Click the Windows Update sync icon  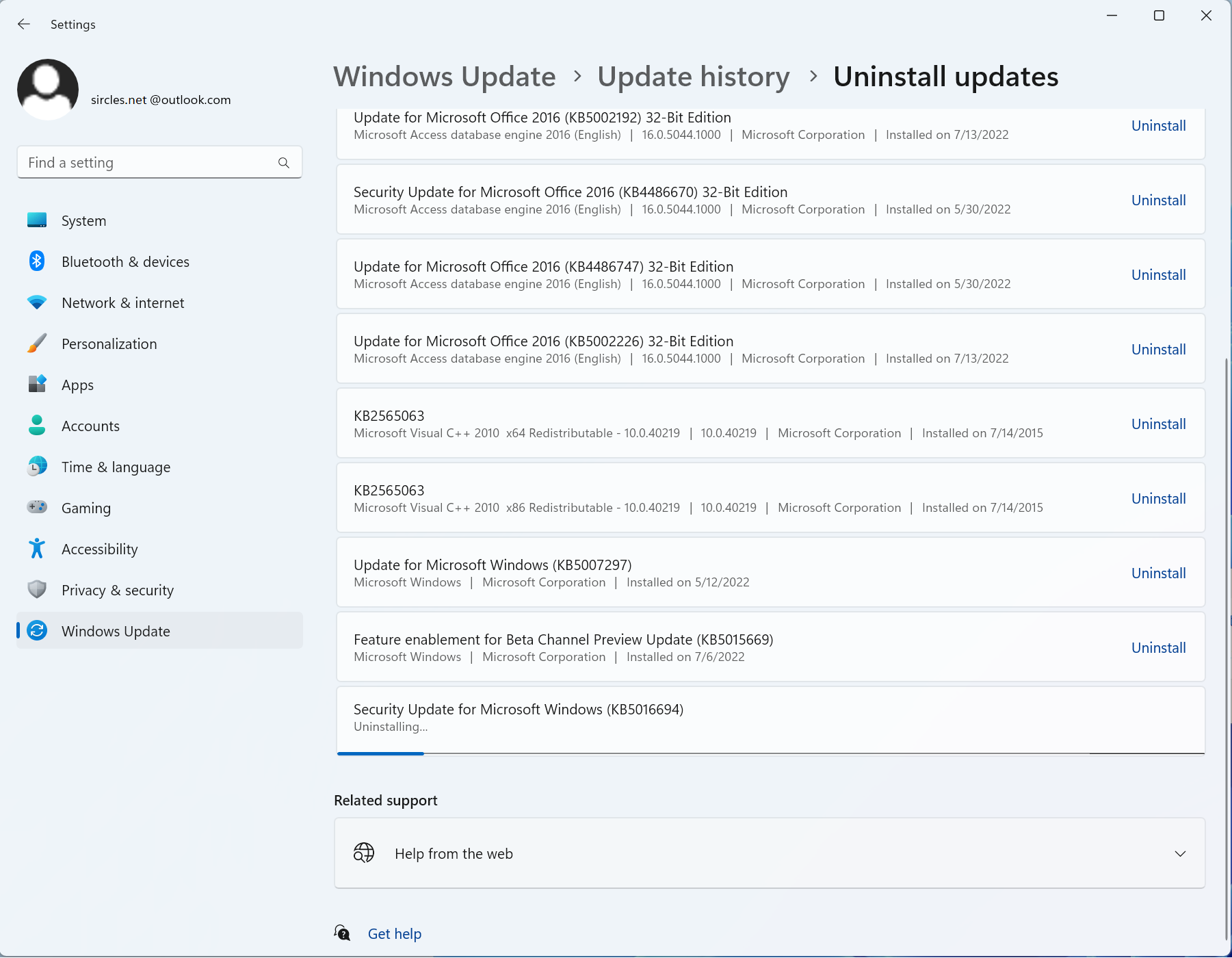(37, 631)
